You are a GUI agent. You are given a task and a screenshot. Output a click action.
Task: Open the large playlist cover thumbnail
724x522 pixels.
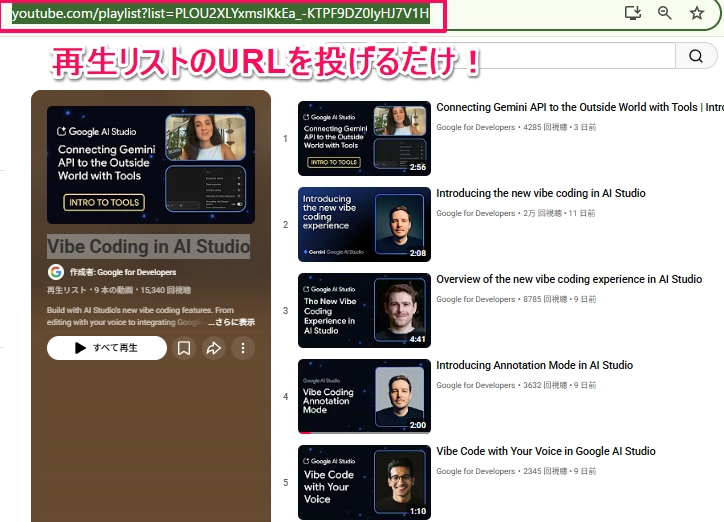tap(151, 165)
